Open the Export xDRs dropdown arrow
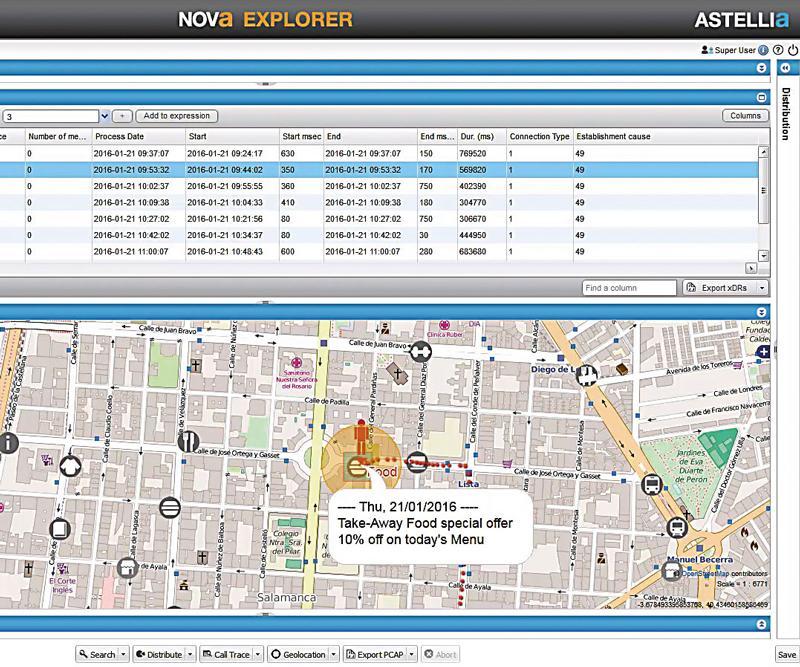The height and width of the screenshot is (667, 800). click(x=762, y=288)
